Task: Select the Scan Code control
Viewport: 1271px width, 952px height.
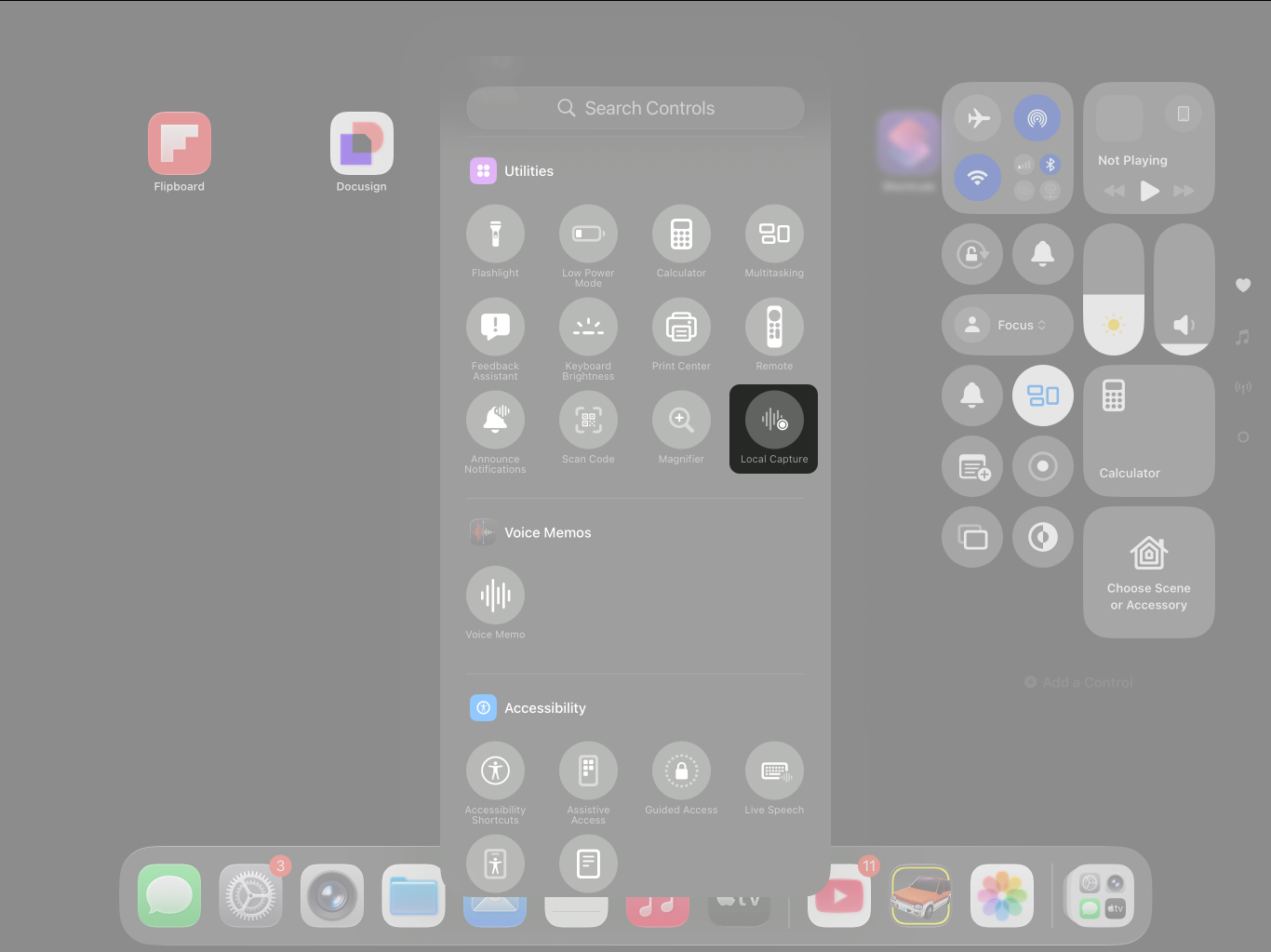Action: click(588, 420)
